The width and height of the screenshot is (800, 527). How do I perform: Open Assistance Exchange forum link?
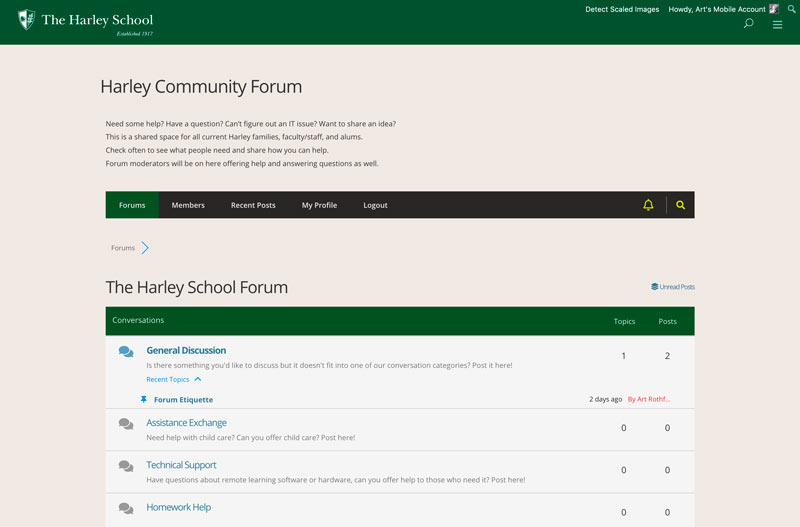pos(186,423)
